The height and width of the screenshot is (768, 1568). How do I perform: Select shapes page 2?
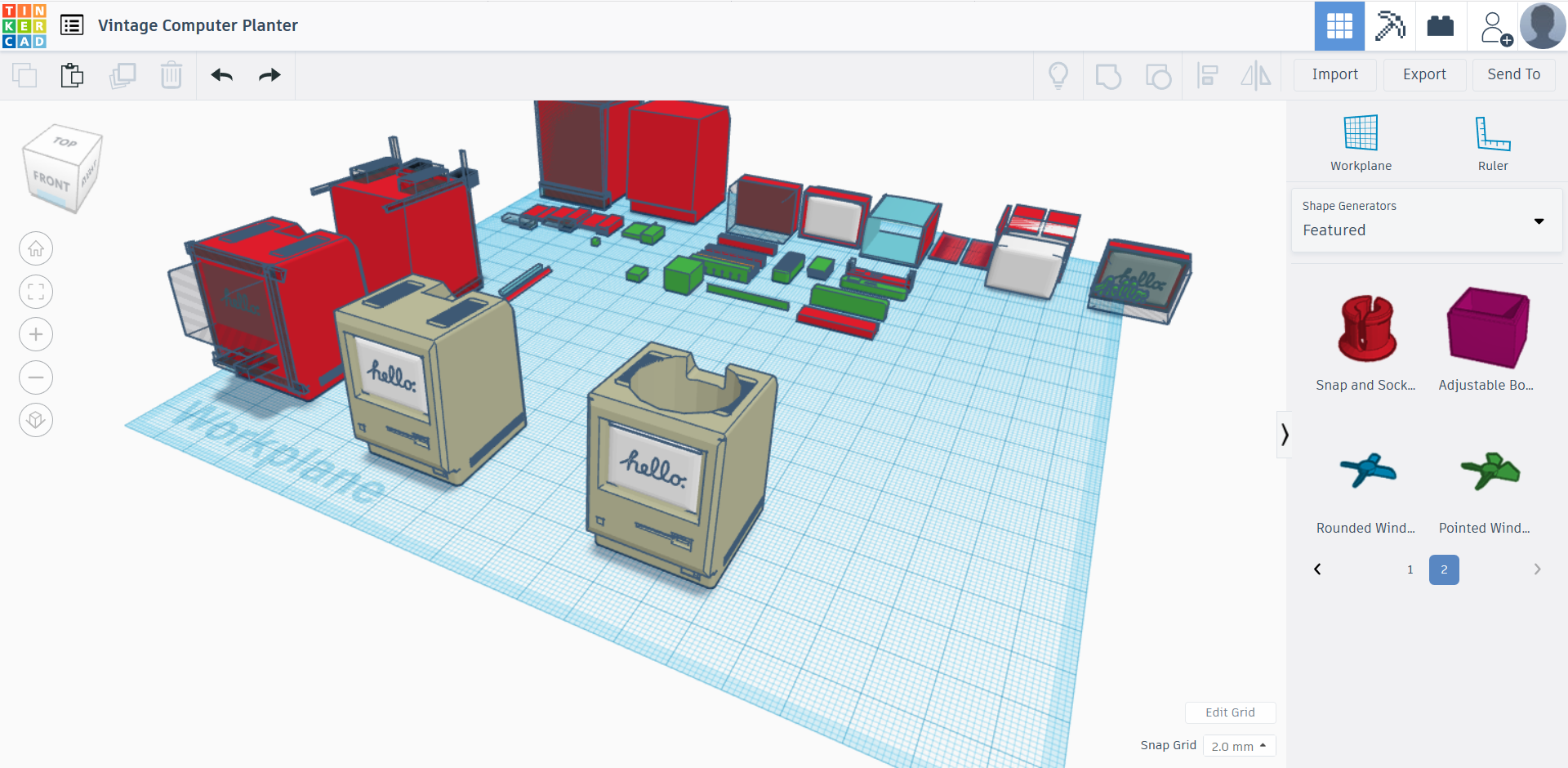(1444, 569)
